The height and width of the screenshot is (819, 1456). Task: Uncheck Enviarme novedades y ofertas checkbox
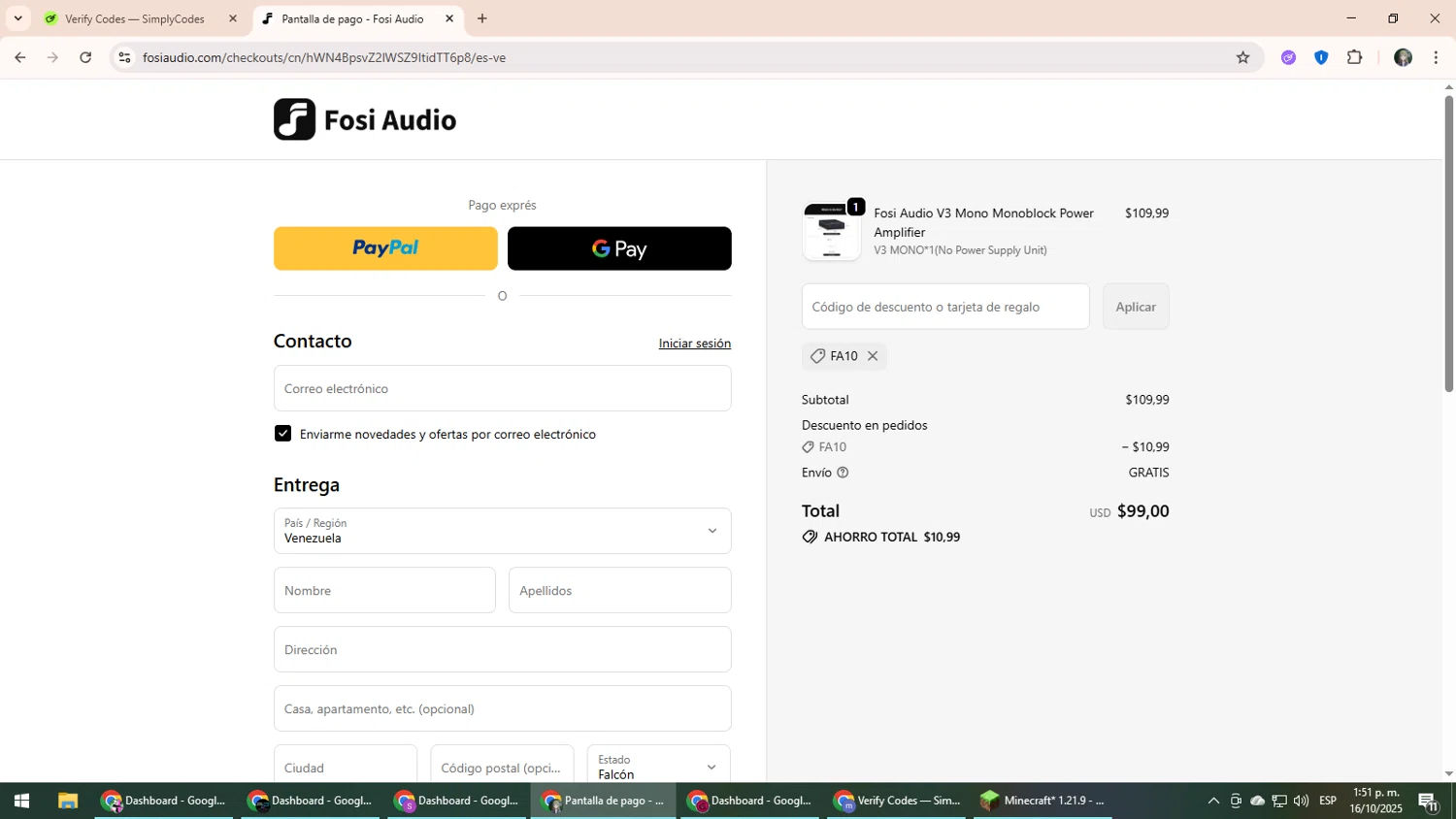point(283,434)
